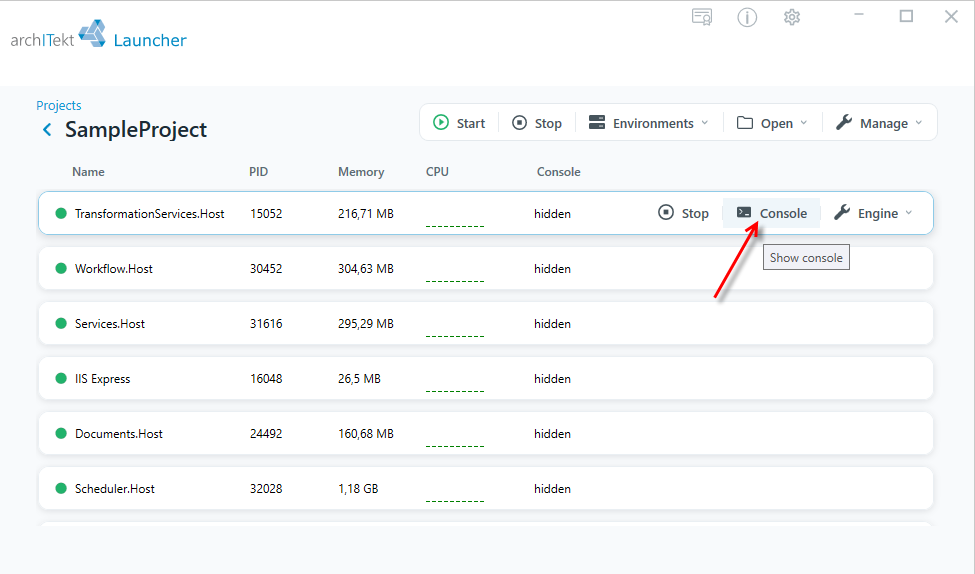Select the TransformationServices.Host row name
The height and width of the screenshot is (574, 975).
(x=149, y=214)
